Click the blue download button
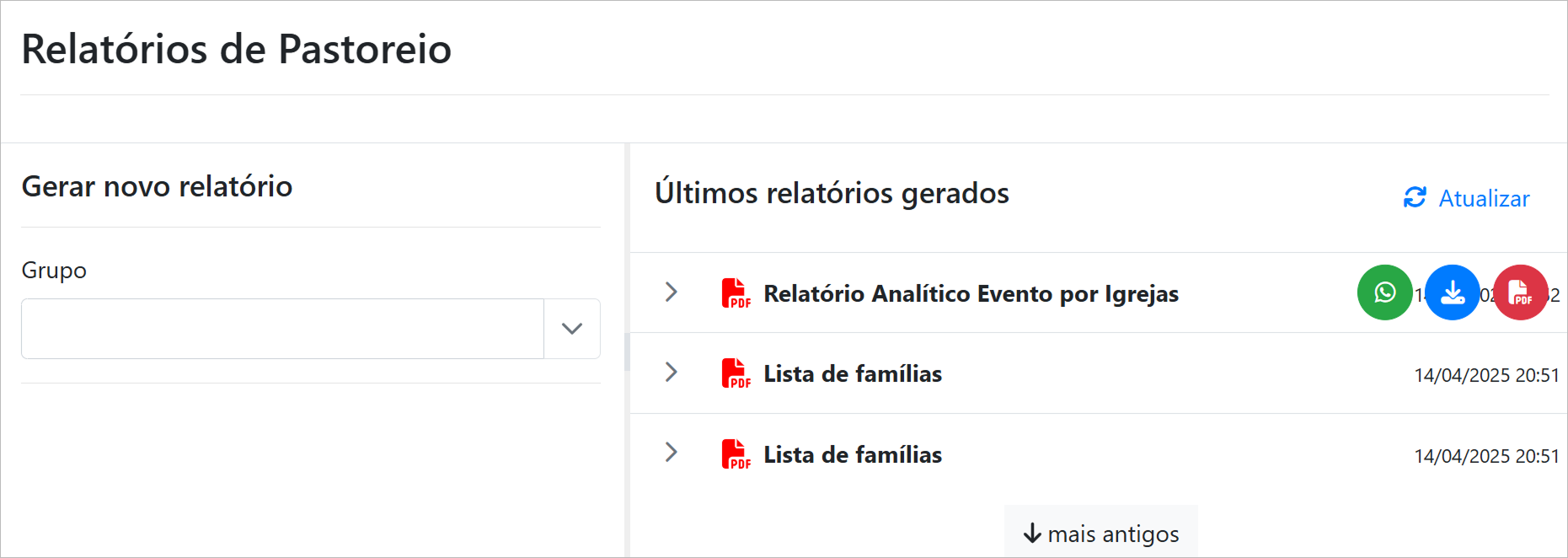The height and width of the screenshot is (558, 1568). (x=1453, y=292)
